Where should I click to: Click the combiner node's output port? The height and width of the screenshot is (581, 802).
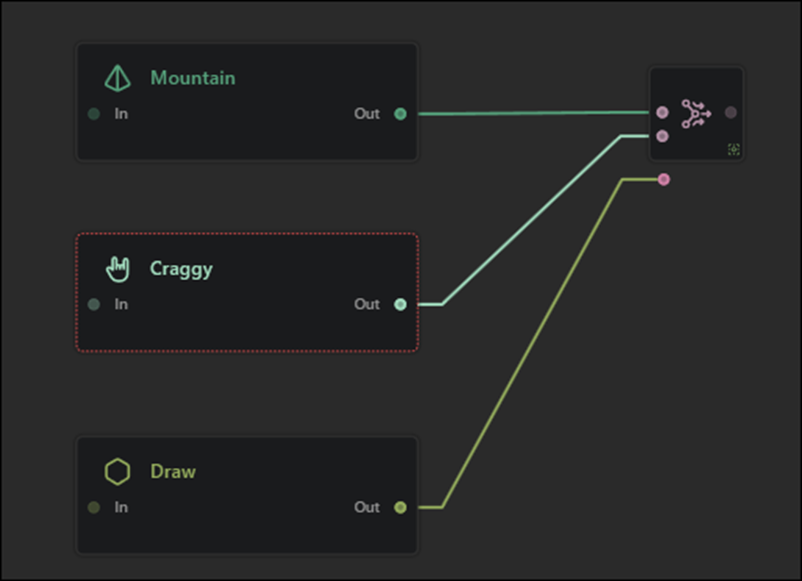(x=731, y=113)
